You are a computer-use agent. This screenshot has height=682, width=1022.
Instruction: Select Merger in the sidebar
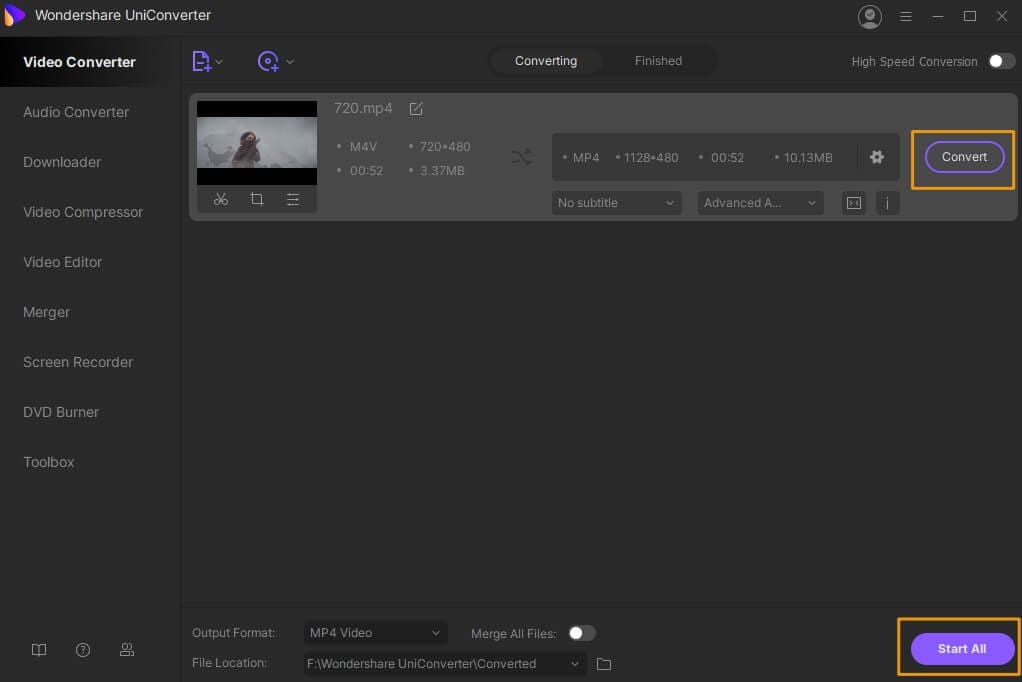click(x=46, y=312)
